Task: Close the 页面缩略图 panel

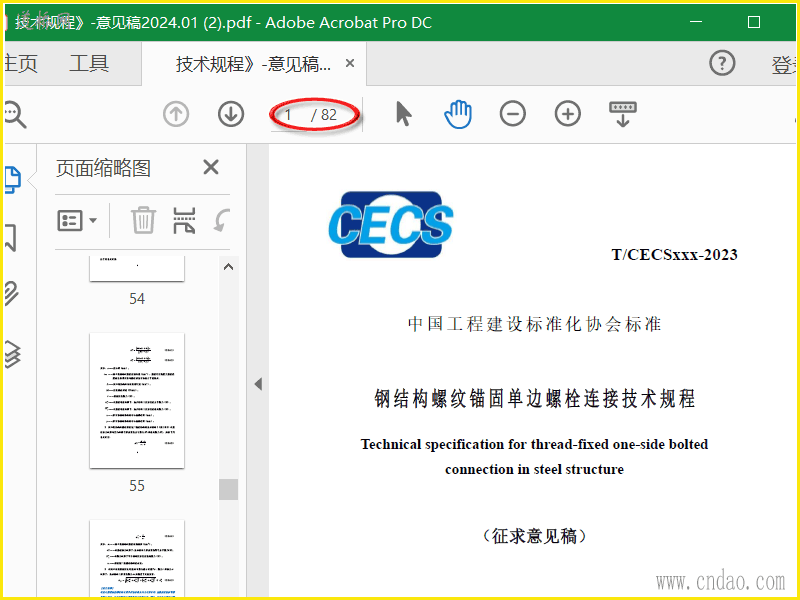Action: [x=211, y=167]
